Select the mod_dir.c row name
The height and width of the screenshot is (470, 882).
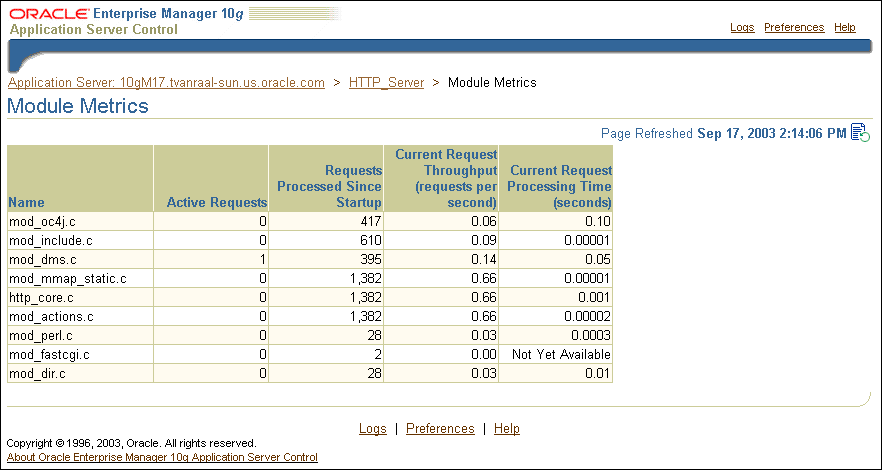pos(38,374)
